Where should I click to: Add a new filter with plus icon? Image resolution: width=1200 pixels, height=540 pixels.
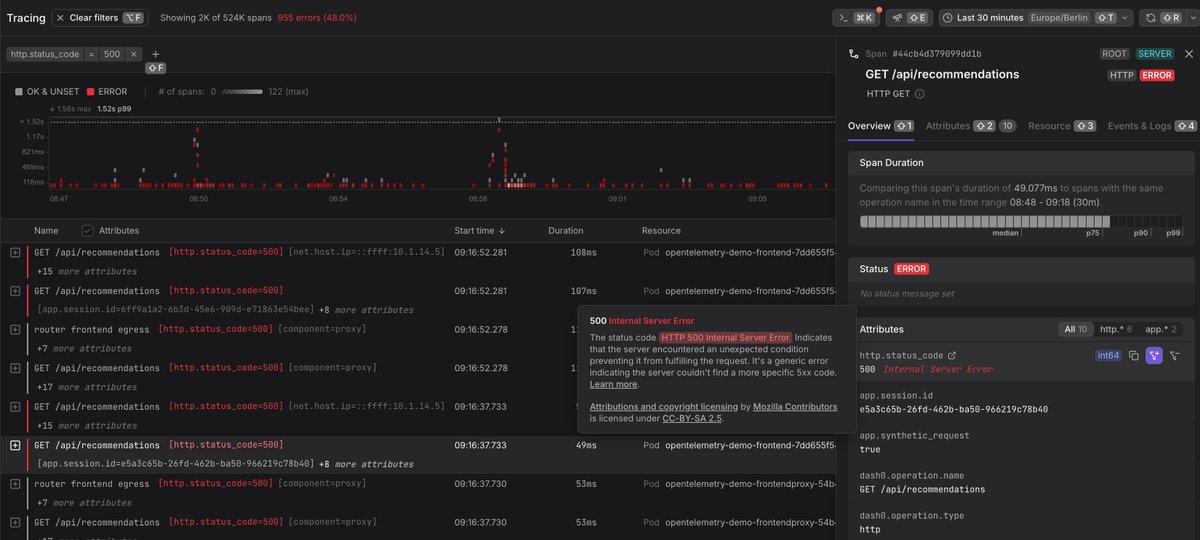pos(155,54)
